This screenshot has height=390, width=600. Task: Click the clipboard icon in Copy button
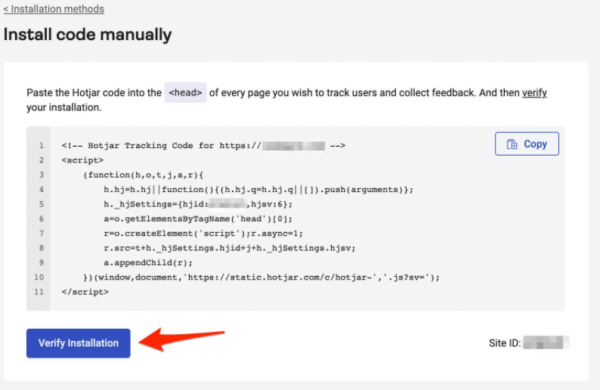click(x=512, y=144)
